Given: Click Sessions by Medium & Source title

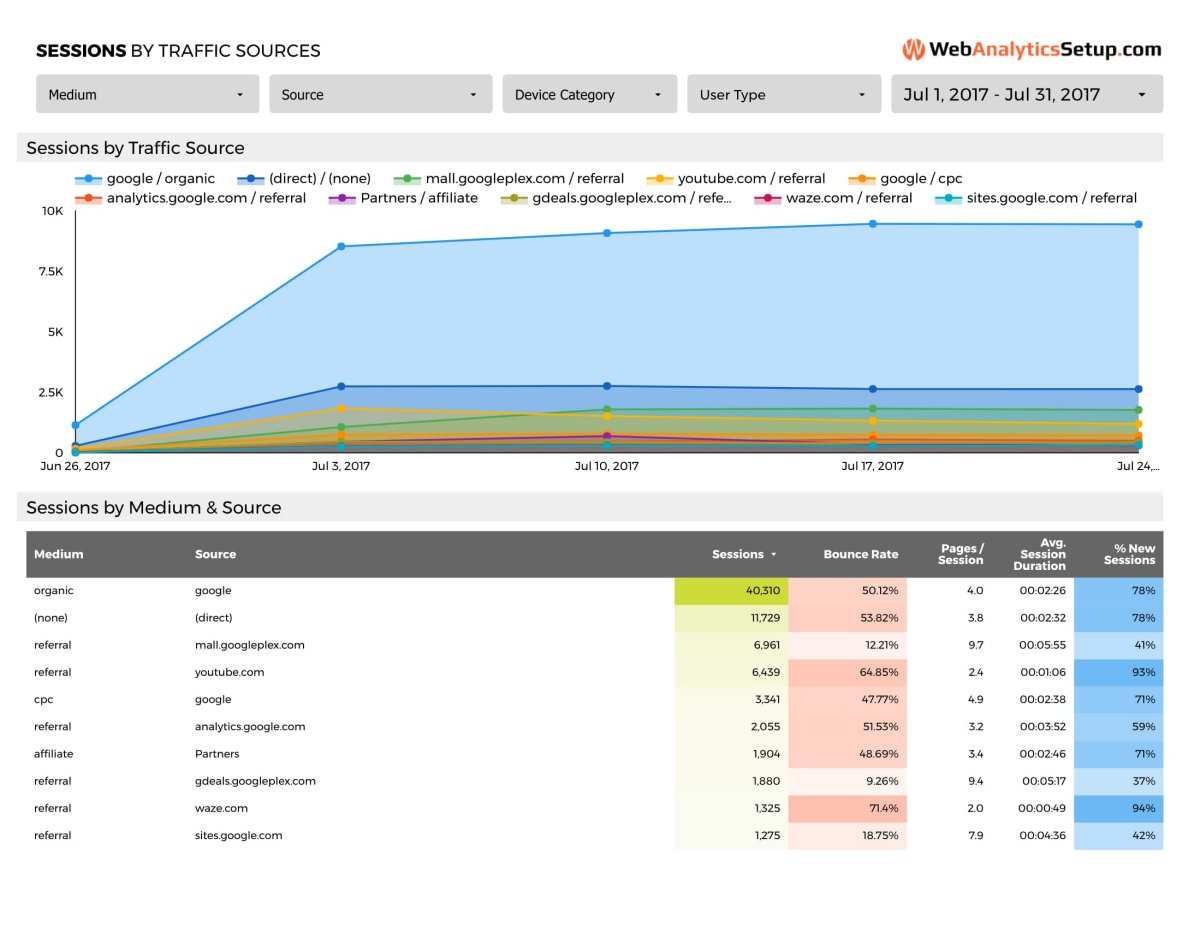Looking at the screenshot, I should click(x=153, y=508).
